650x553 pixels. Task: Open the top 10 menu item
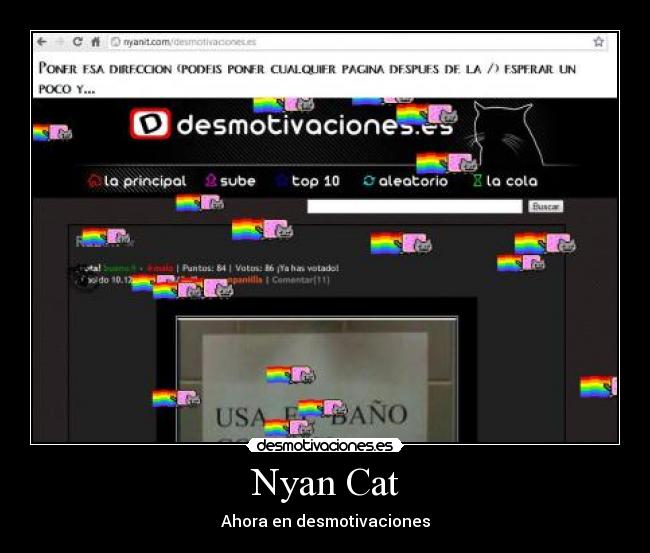tap(315, 181)
